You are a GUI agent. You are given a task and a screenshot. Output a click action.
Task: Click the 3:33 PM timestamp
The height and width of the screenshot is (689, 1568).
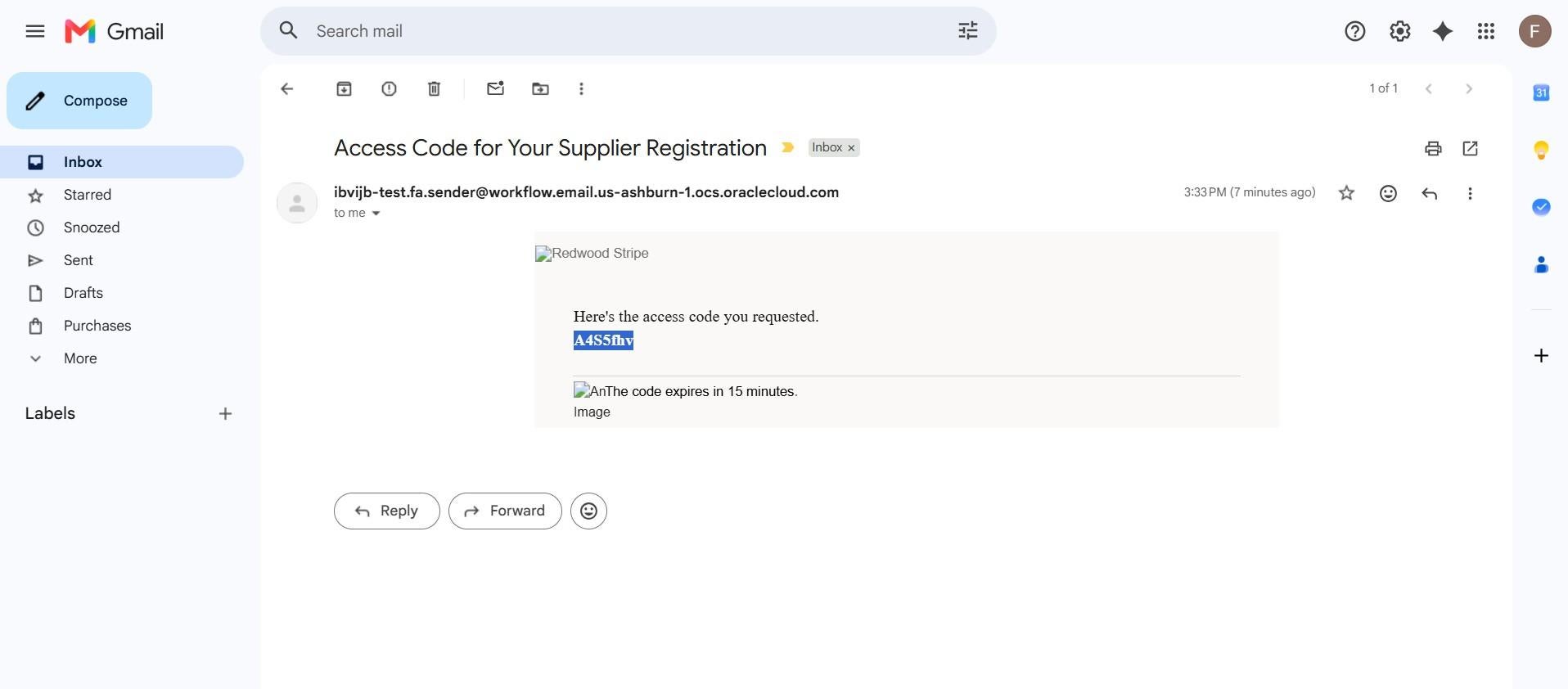click(x=1249, y=192)
